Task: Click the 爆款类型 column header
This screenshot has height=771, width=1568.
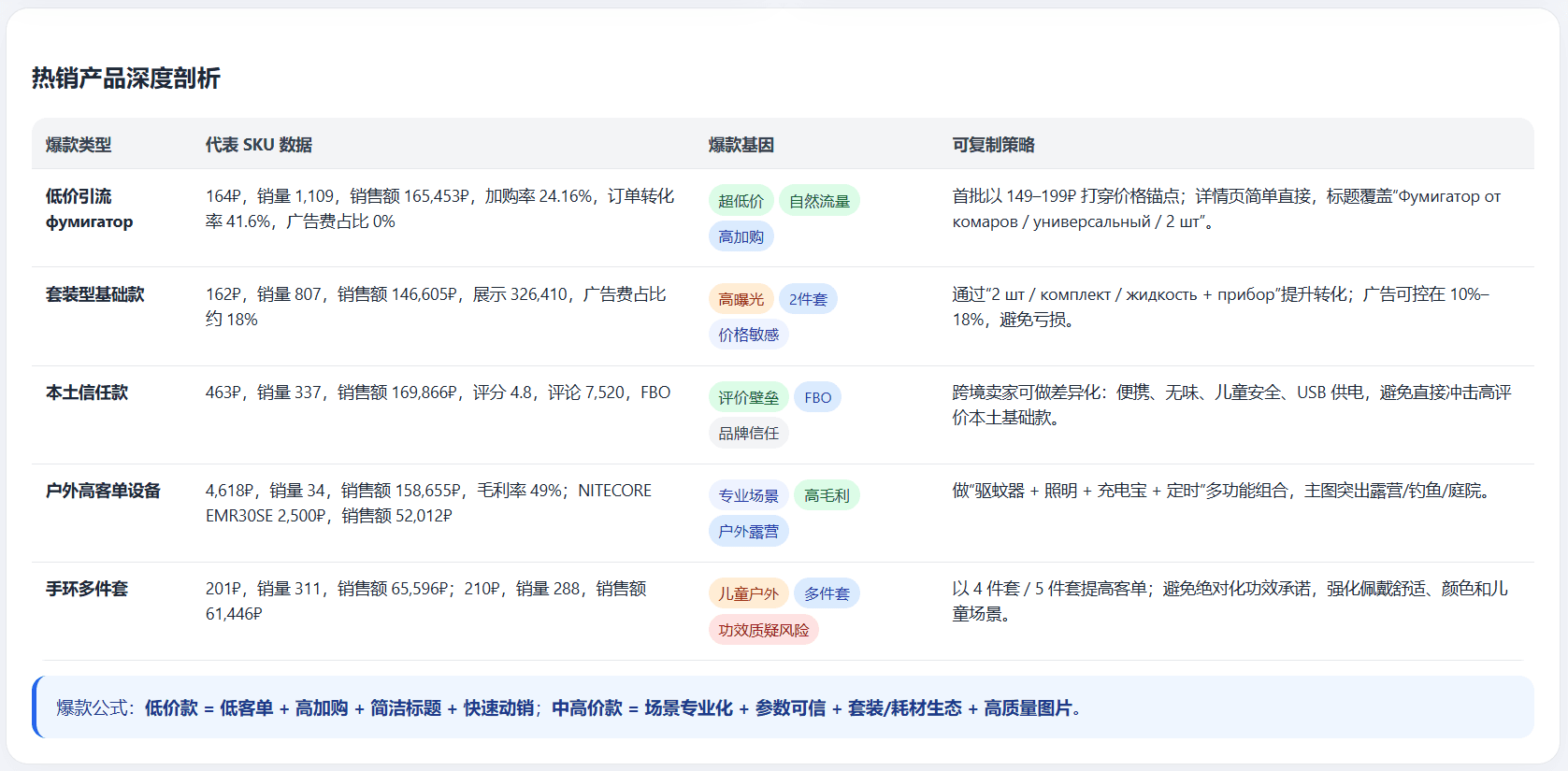Action: 79,145
